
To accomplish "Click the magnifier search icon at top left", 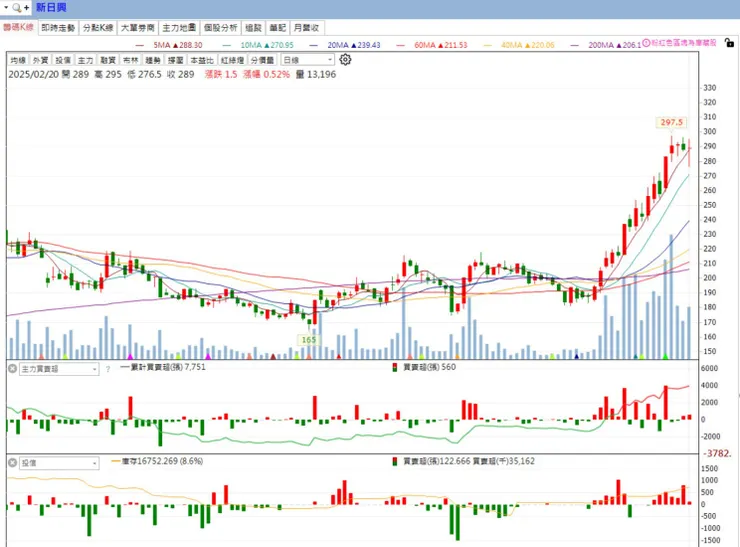I will (x=17, y=8).
